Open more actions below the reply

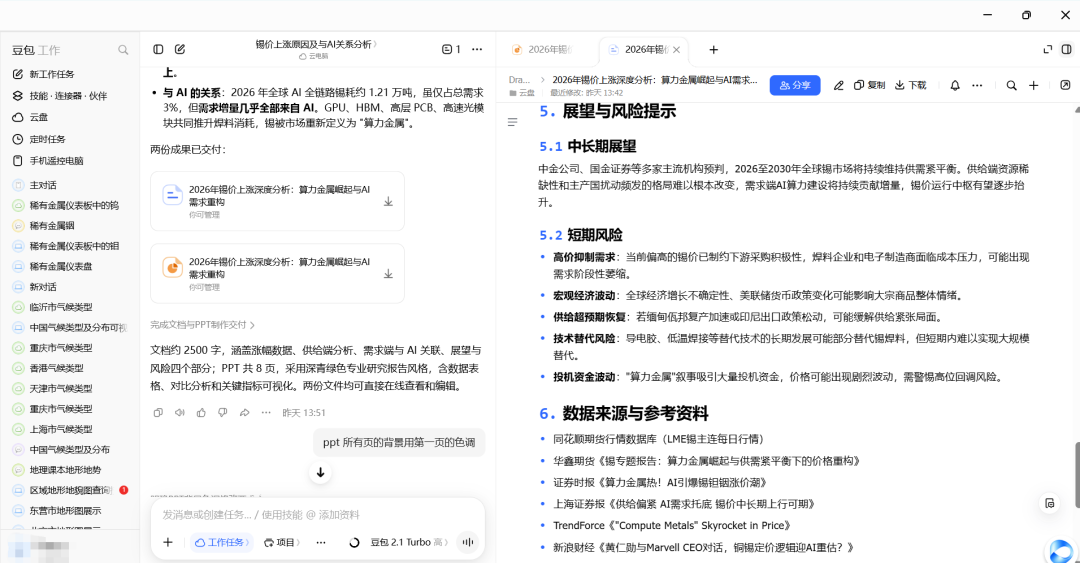point(266,413)
